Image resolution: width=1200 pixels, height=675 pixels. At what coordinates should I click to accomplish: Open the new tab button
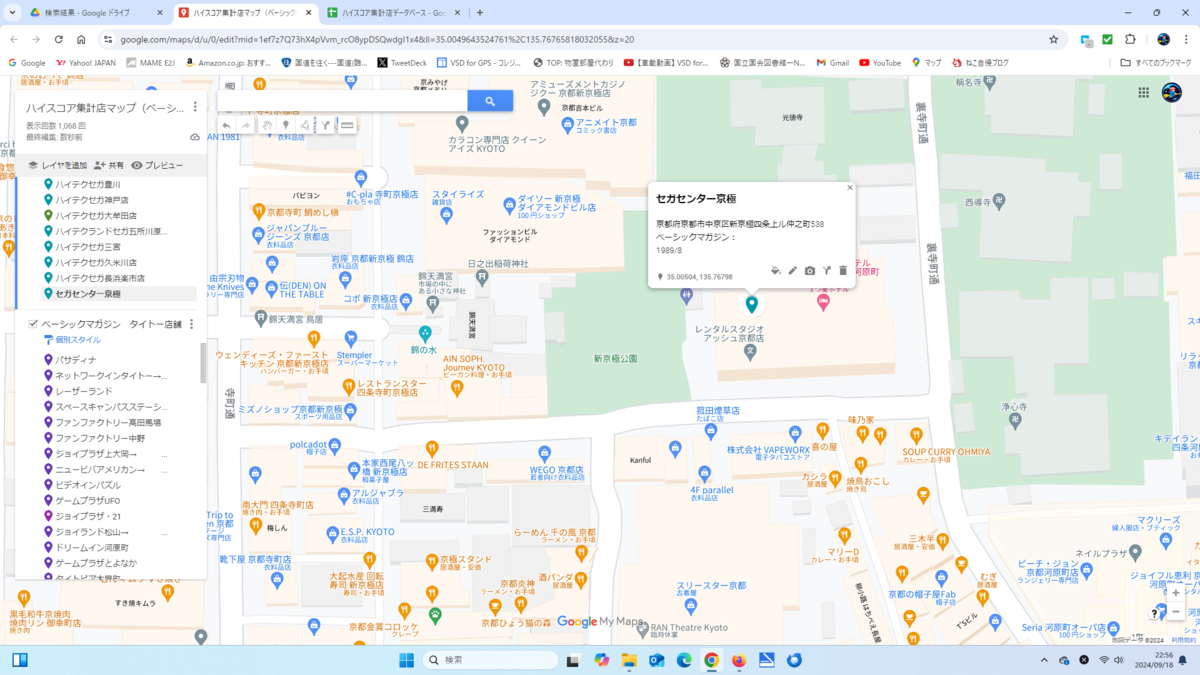[480, 13]
